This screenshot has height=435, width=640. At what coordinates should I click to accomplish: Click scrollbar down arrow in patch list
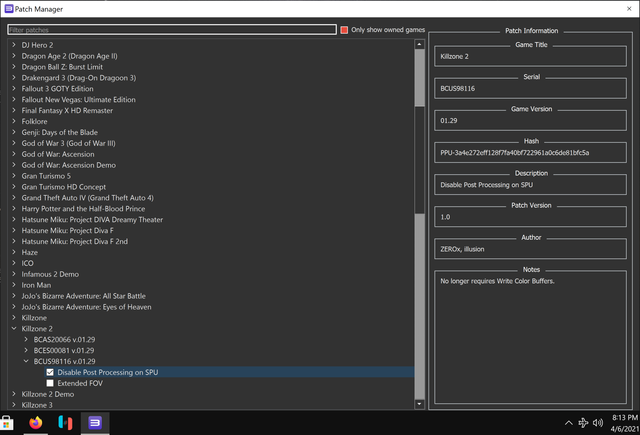click(x=419, y=404)
